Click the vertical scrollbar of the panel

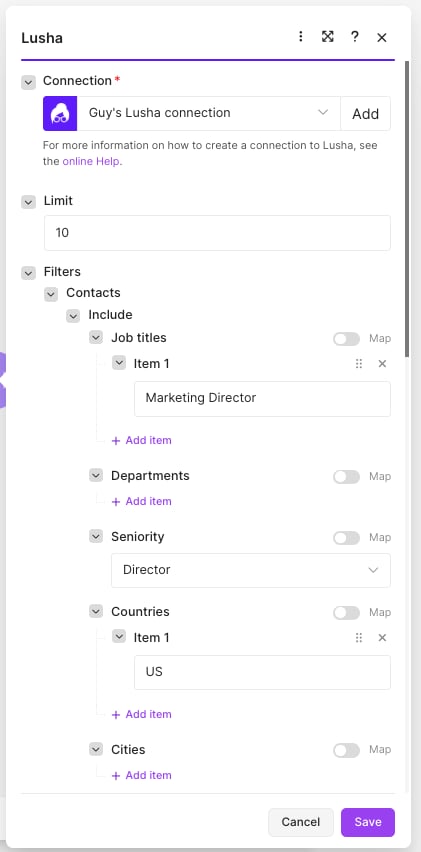[x=407, y=209]
